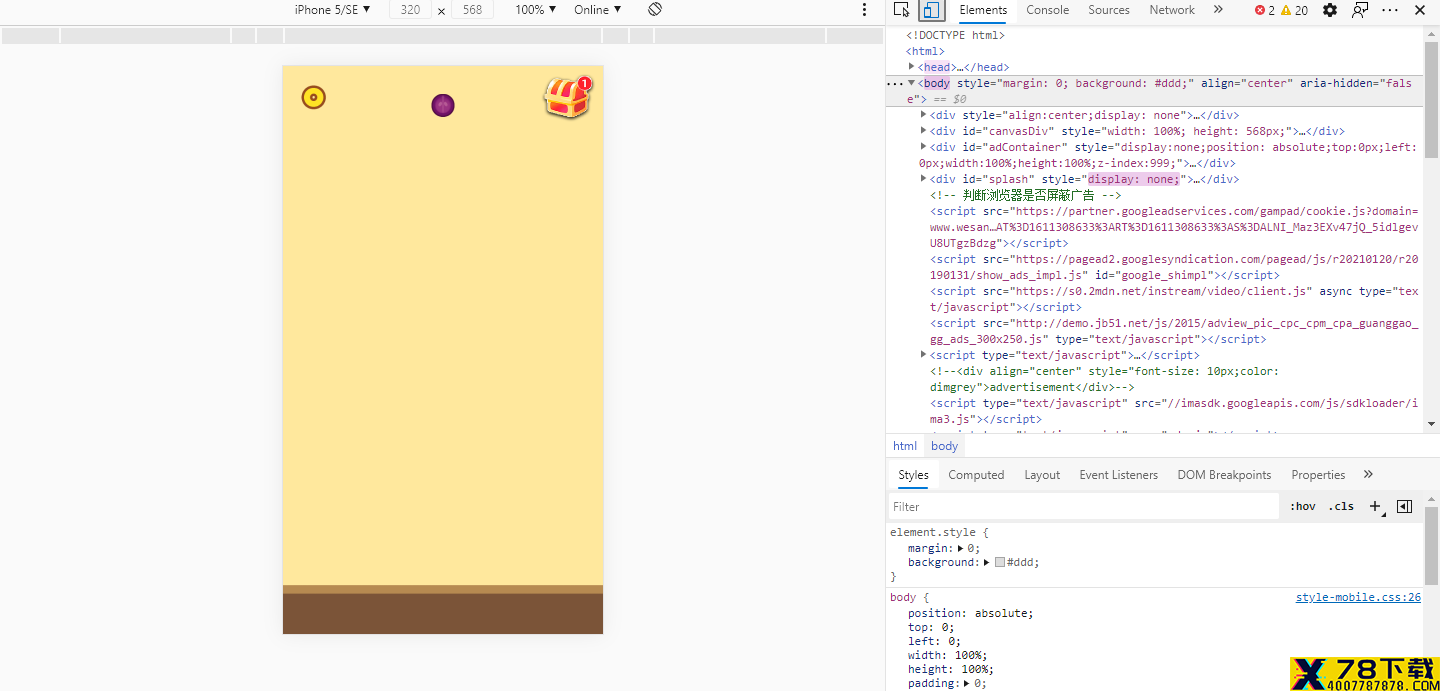Click the element.style selector text
Image resolution: width=1440 pixels, height=691 pixels.
pos(935,533)
